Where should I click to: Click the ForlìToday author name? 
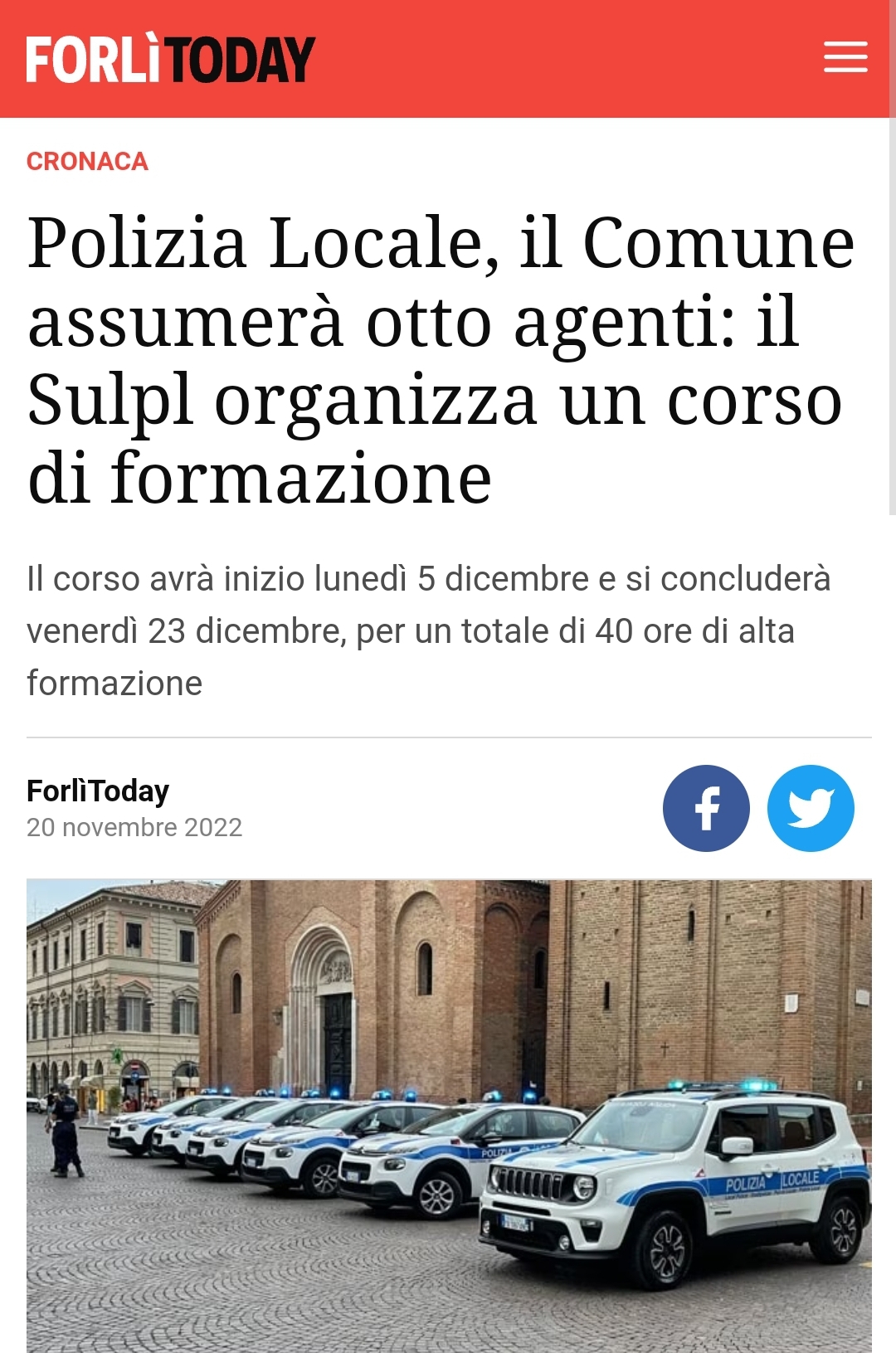[98, 791]
